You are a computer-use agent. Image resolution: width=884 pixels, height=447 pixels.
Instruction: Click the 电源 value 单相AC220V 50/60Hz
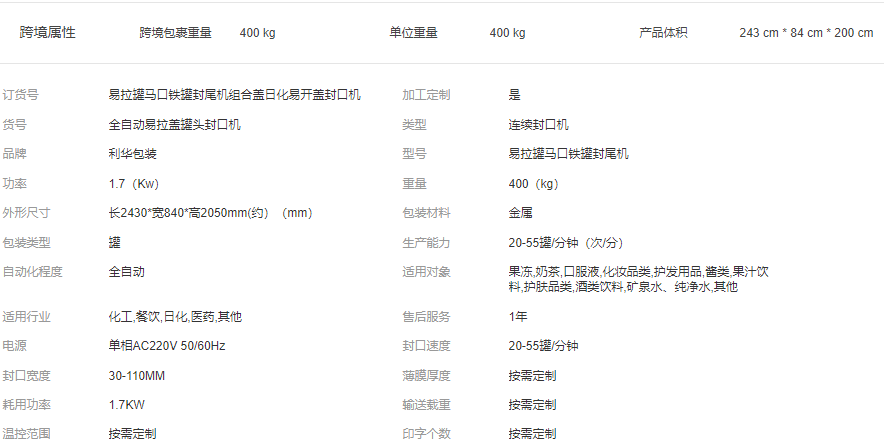167,346
